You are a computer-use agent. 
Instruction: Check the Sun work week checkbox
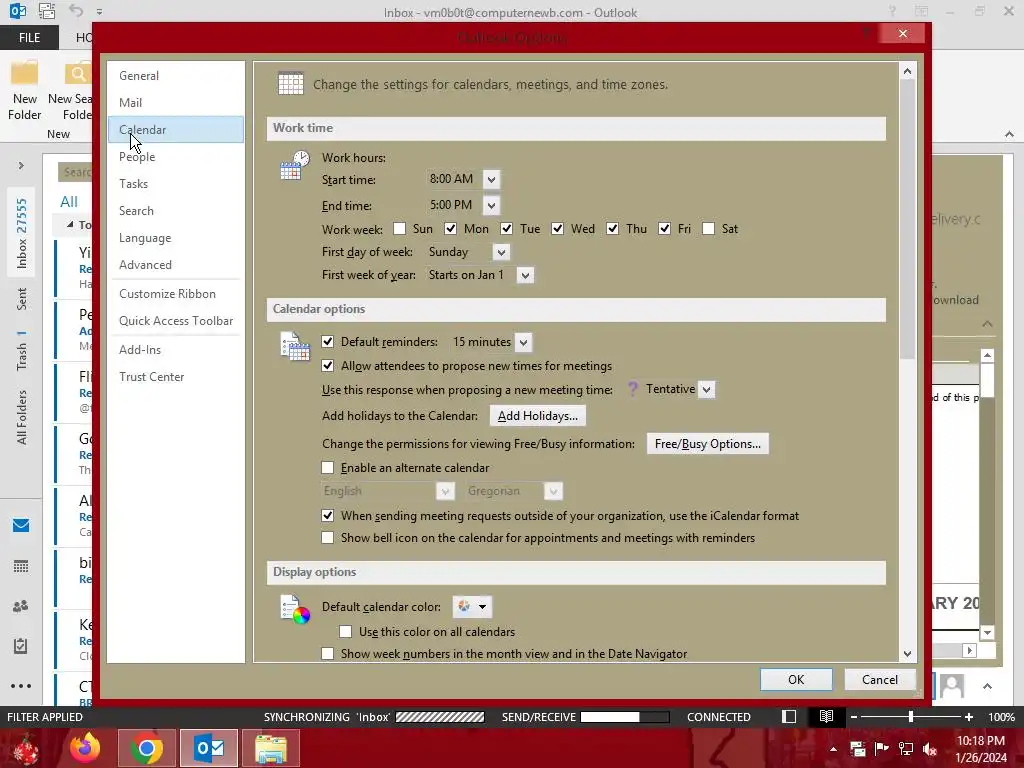tap(400, 229)
